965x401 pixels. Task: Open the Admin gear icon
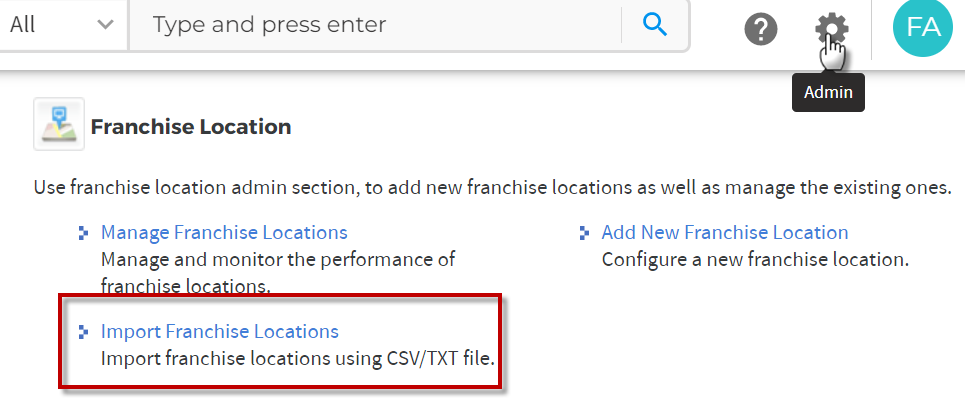pos(831,29)
